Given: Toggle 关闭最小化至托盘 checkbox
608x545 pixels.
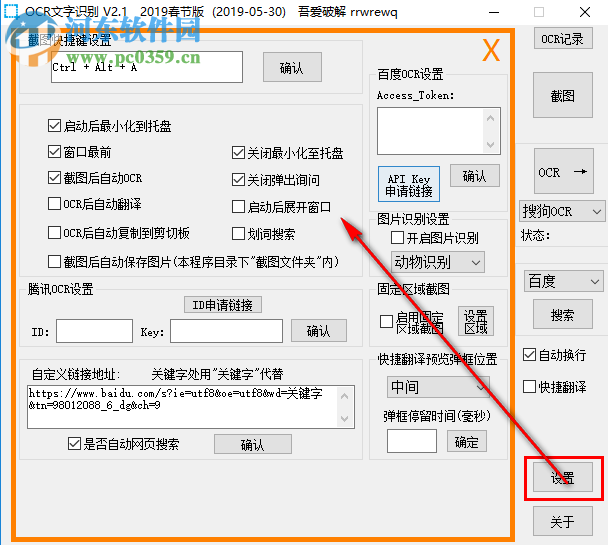Looking at the screenshot, I should (x=238, y=153).
